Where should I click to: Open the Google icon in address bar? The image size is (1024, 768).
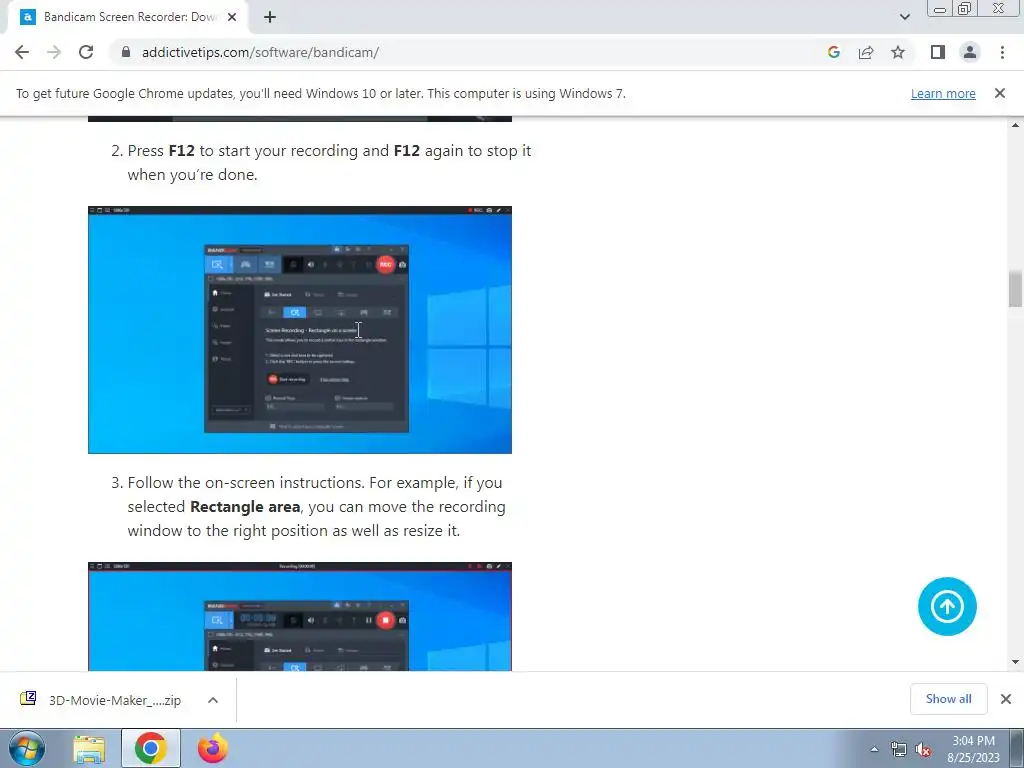click(833, 52)
